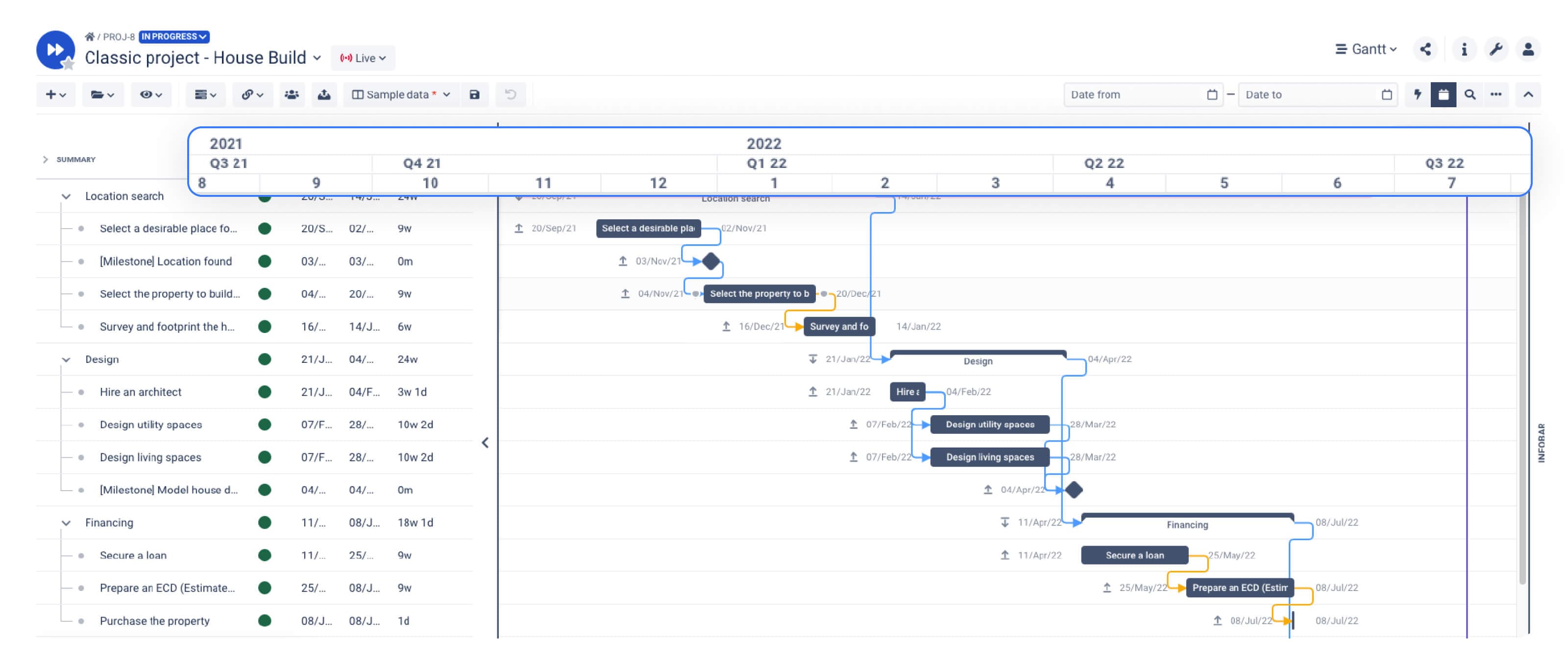Open the three-dots more menu
The image size is (1568, 662).
pyautogui.click(x=1495, y=95)
